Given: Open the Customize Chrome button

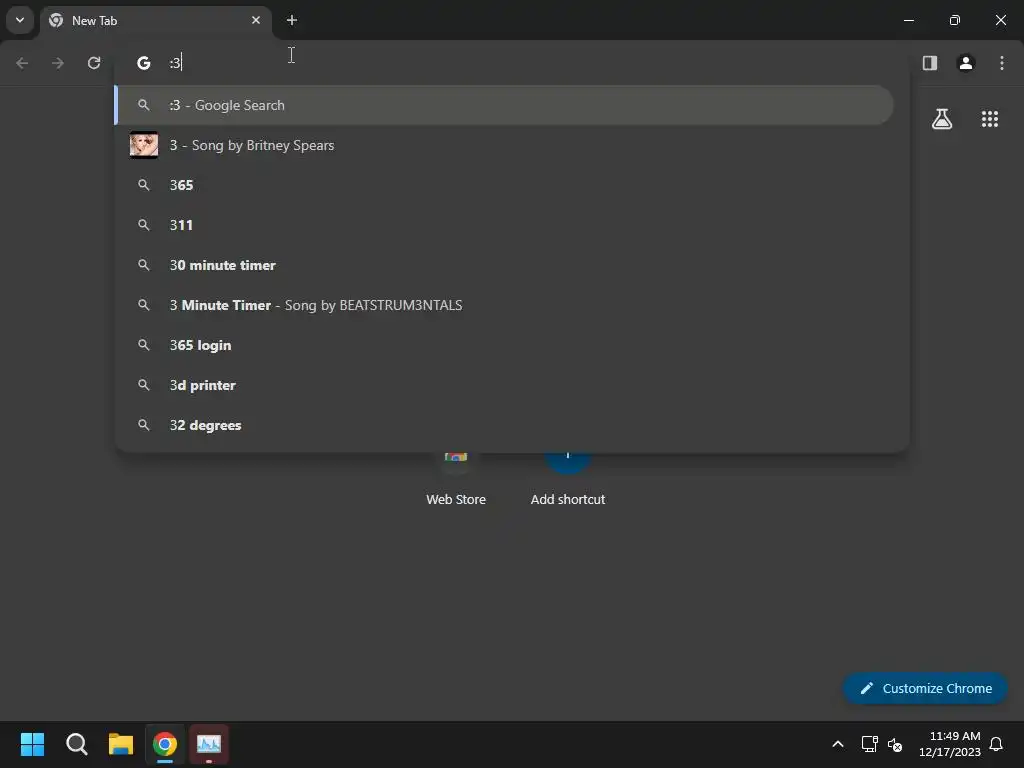Looking at the screenshot, I should pos(925,688).
